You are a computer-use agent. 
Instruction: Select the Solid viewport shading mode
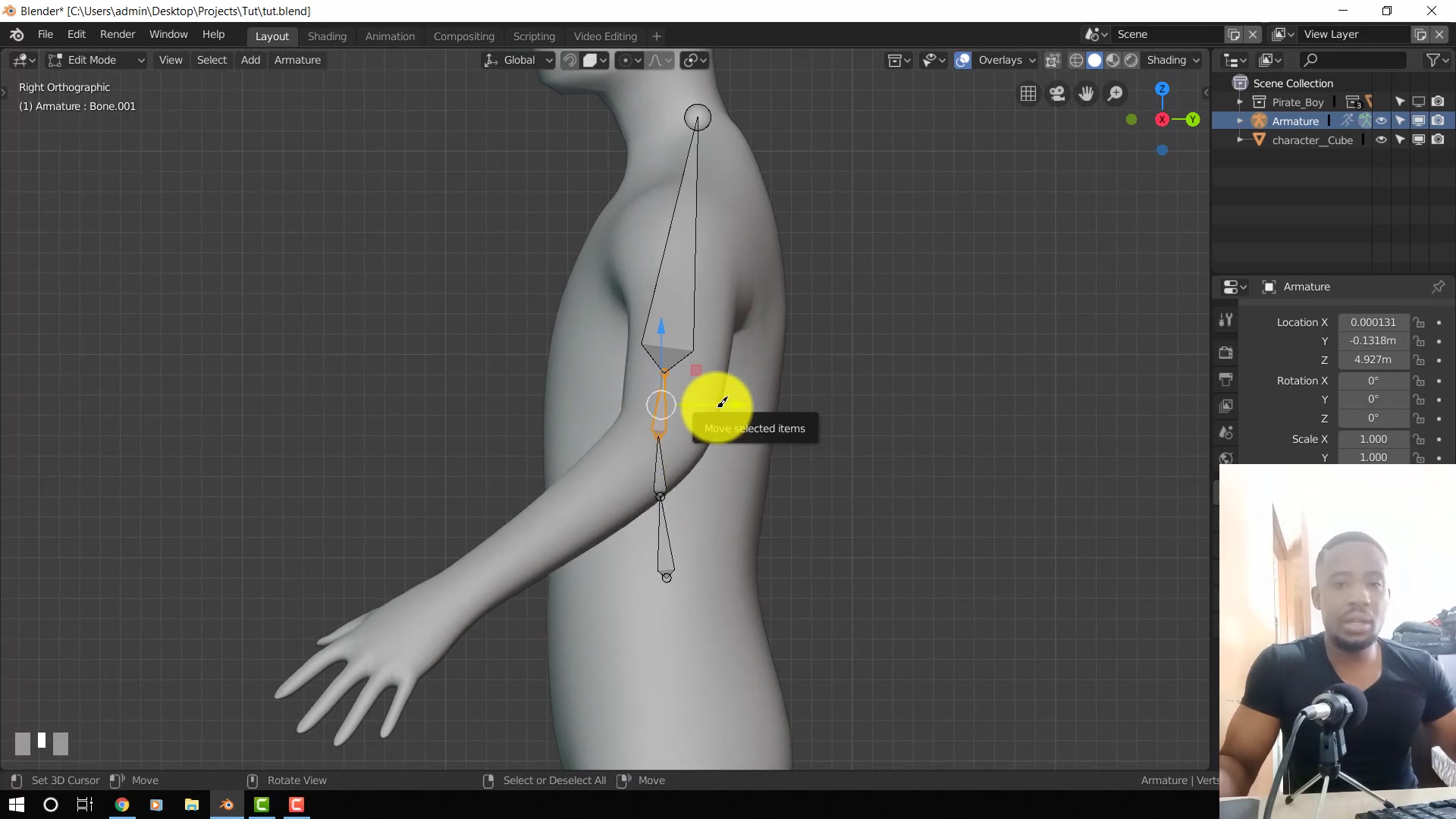tap(1094, 60)
